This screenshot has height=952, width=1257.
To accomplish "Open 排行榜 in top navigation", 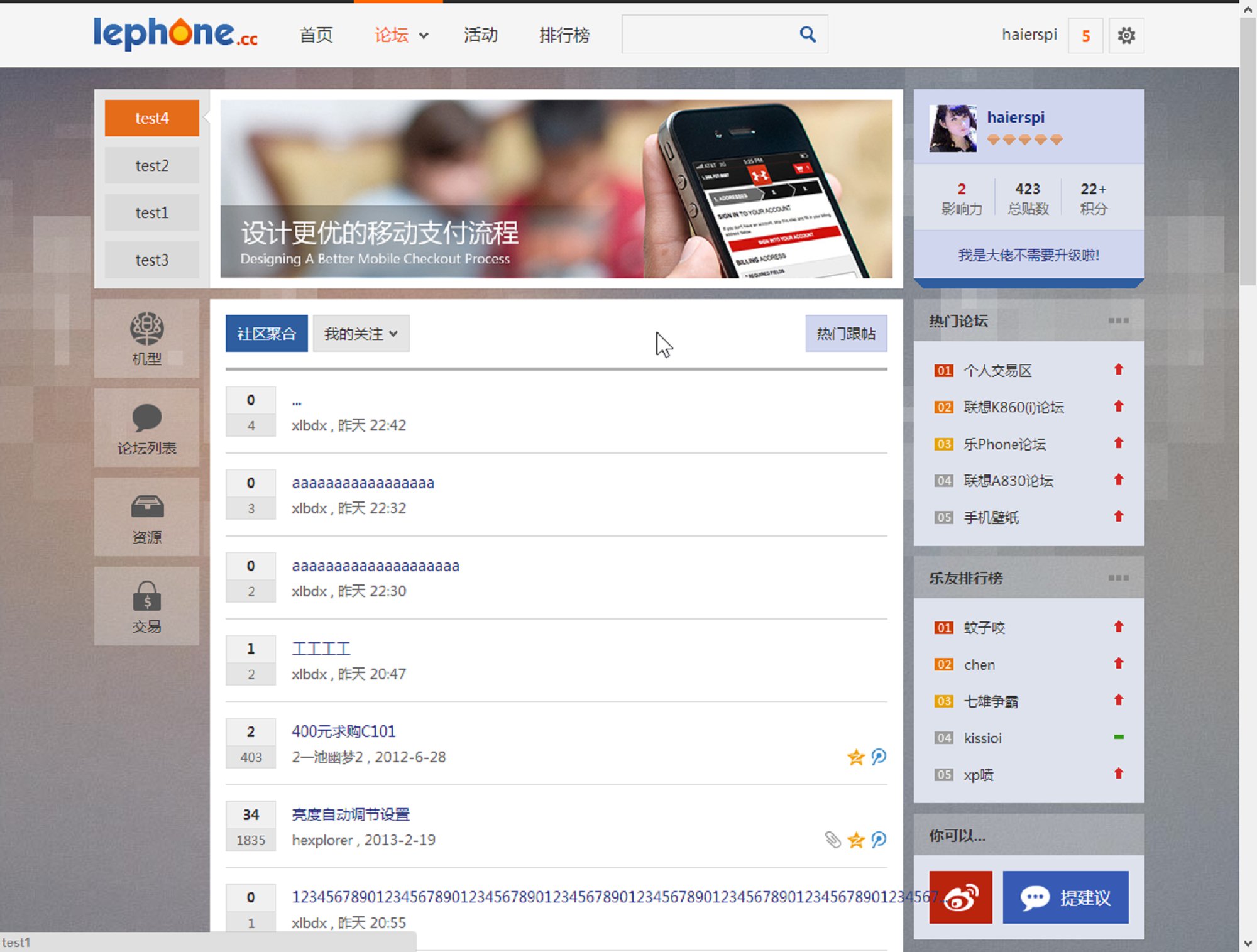I will pyautogui.click(x=564, y=35).
